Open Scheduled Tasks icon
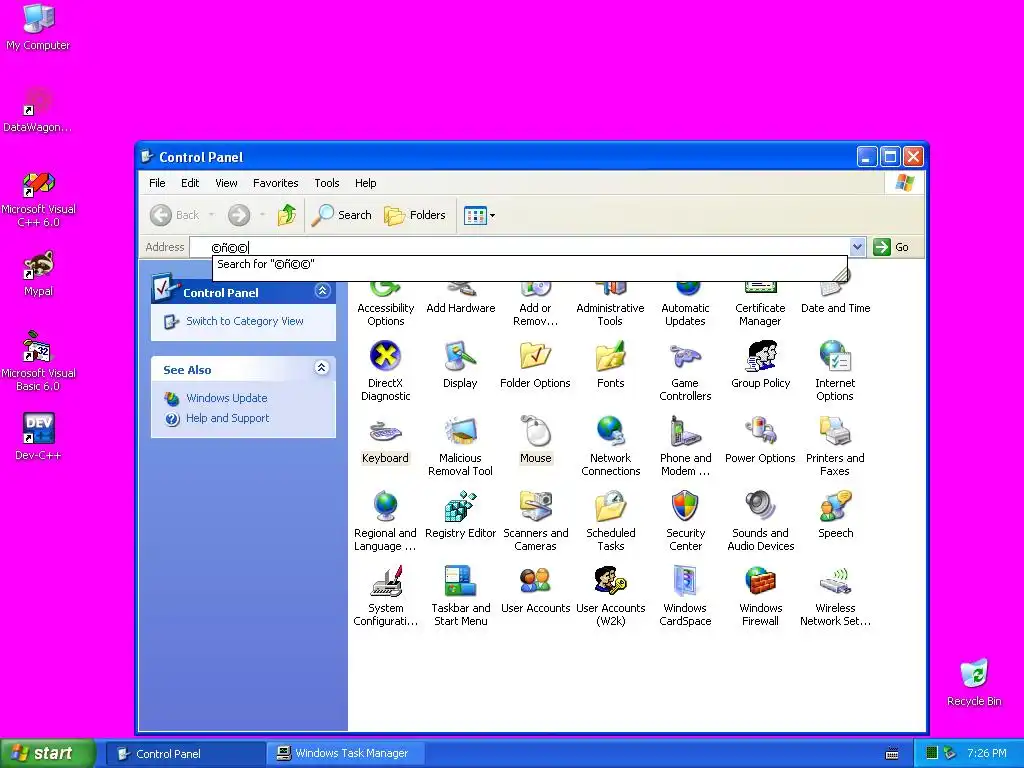This screenshot has height=768, width=1024. tap(611, 520)
